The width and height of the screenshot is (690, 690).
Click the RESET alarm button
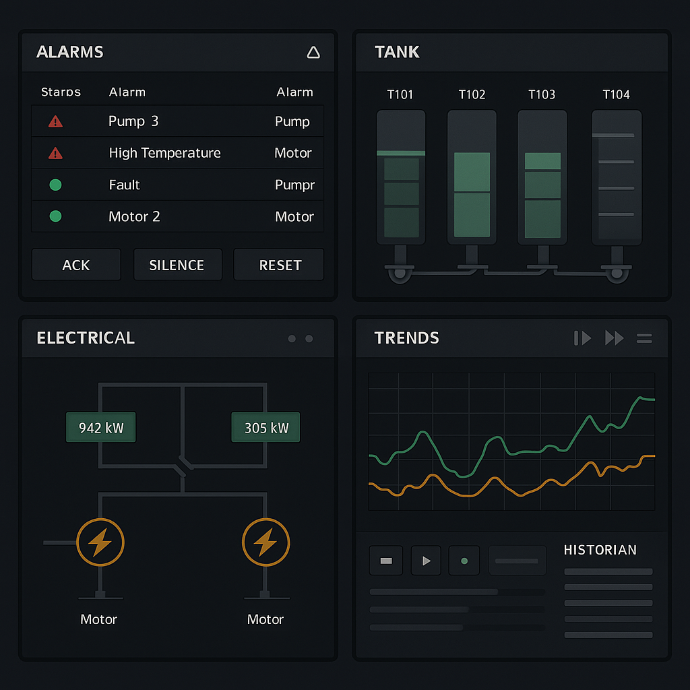click(x=280, y=265)
